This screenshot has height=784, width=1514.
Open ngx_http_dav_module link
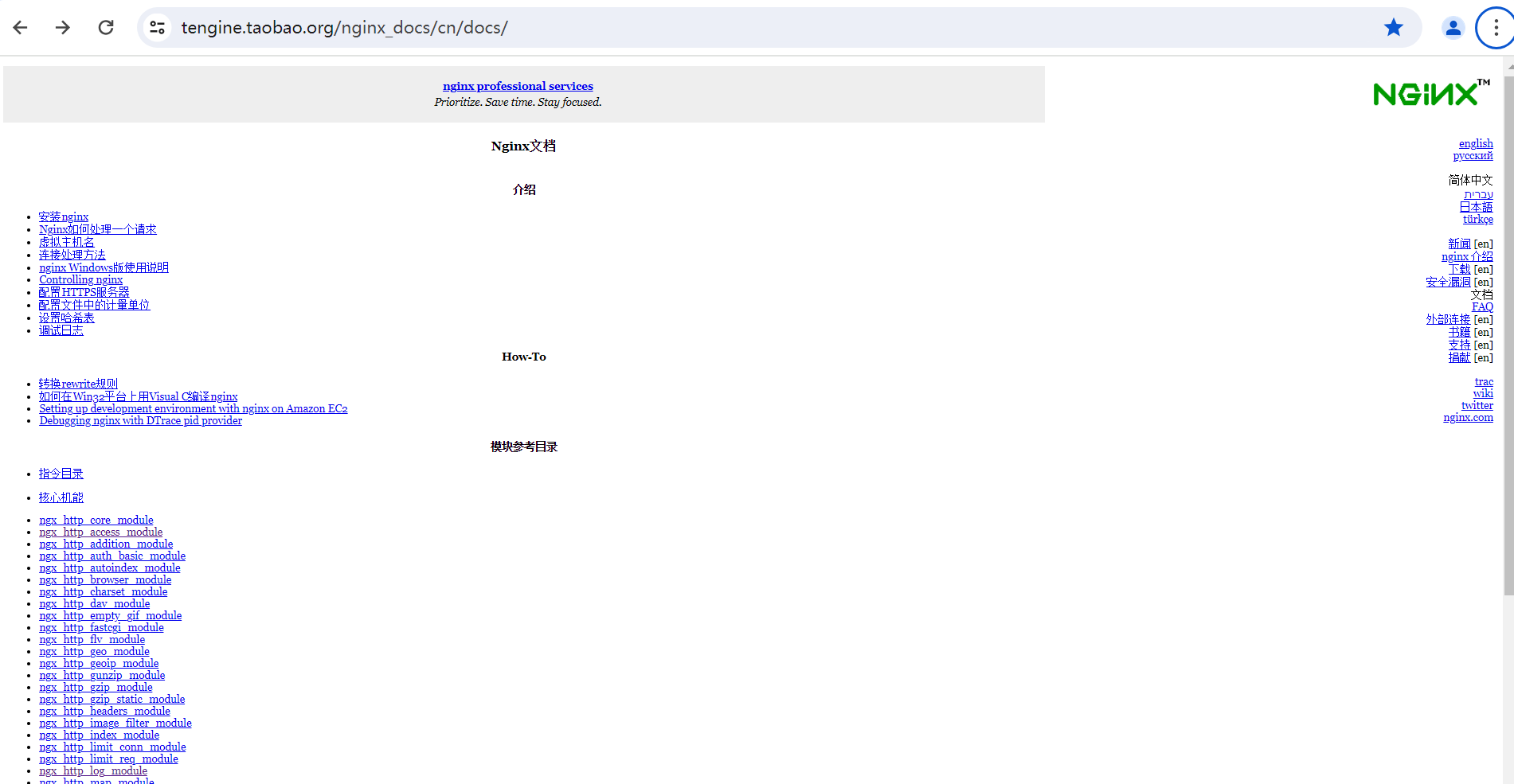coord(95,603)
